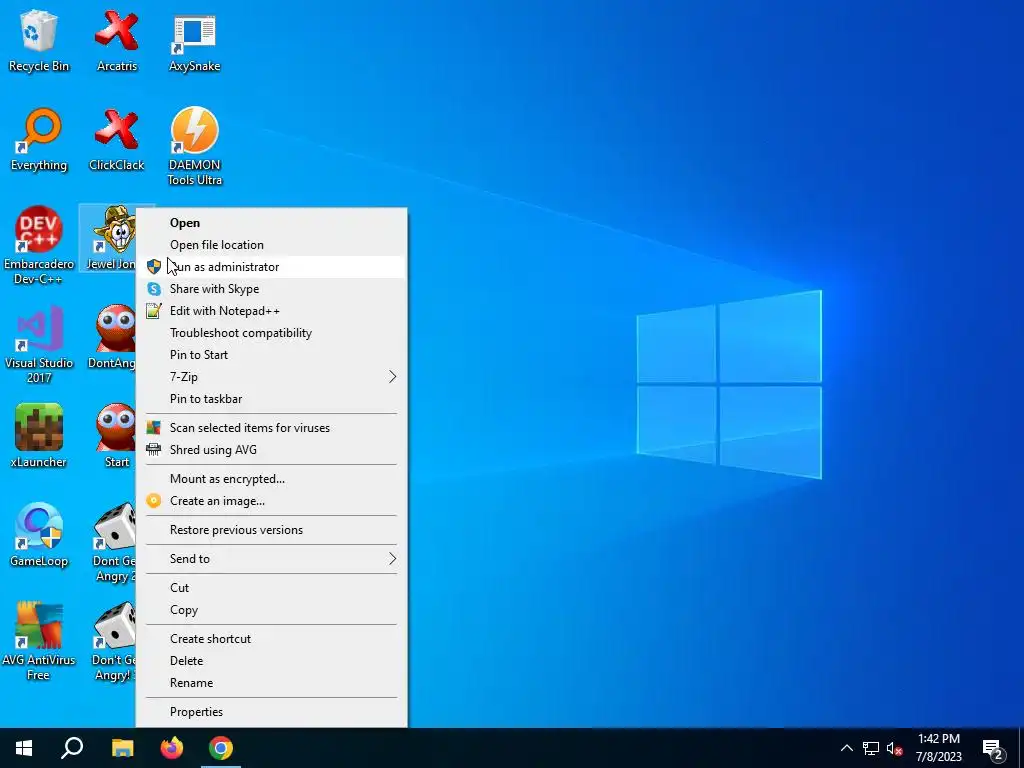Select the Arcatris desktop icon
The width and height of the screenshot is (1024, 768).
(x=117, y=42)
